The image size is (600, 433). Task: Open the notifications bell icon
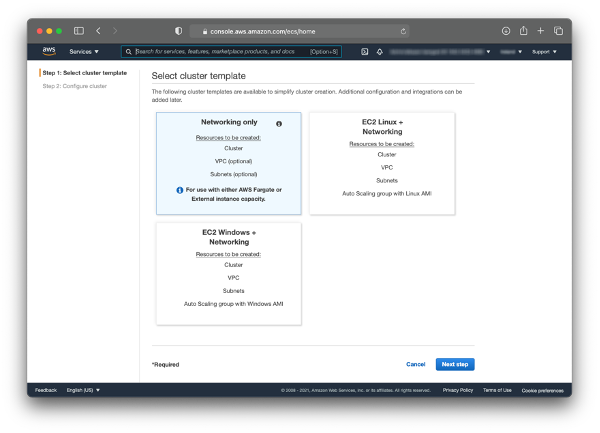tap(380, 51)
